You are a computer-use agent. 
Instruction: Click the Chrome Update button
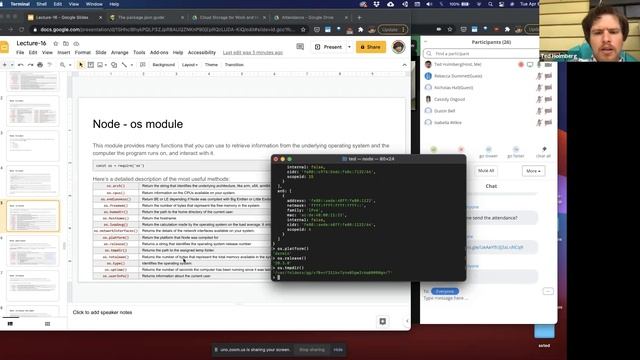393,29
